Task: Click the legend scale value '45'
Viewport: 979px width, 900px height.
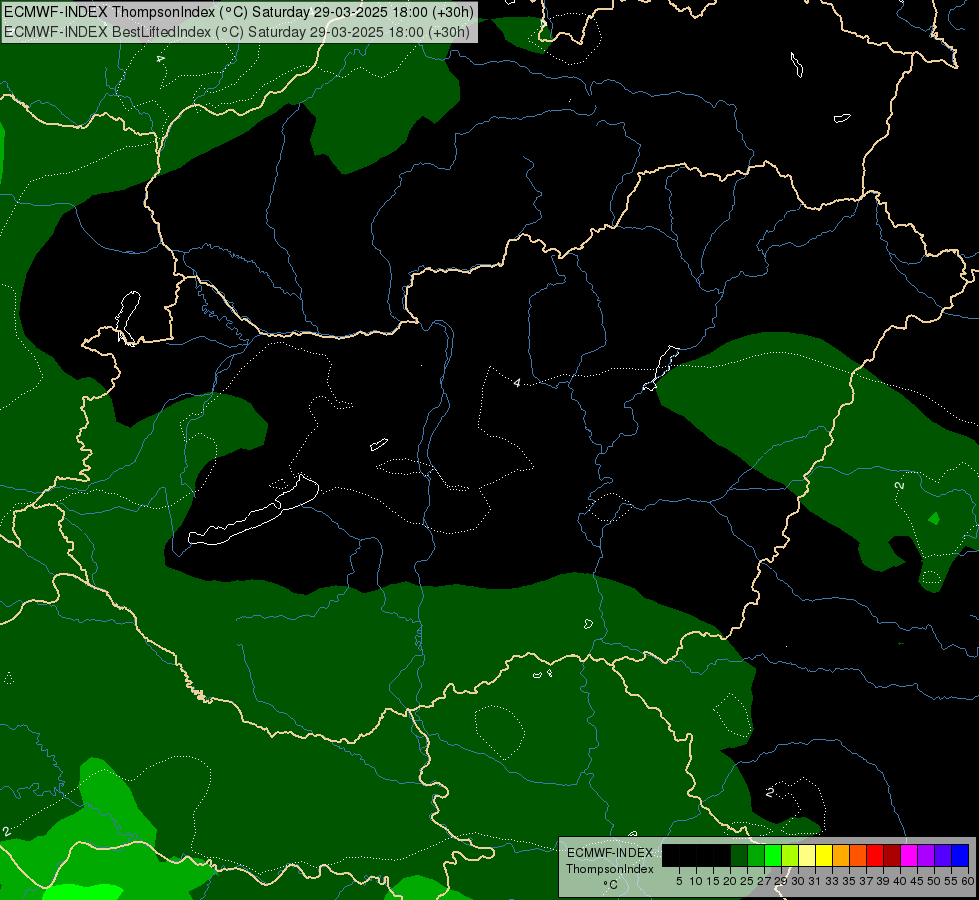Action: tap(917, 881)
